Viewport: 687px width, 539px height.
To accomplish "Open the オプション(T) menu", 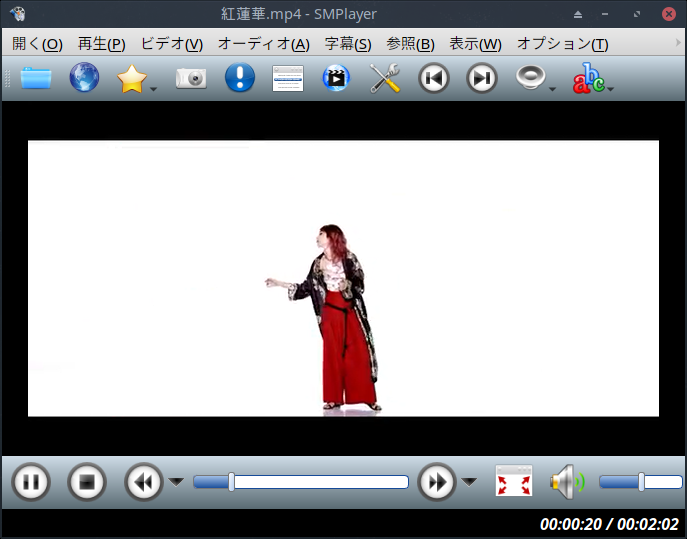I will pyautogui.click(x=563, y=44).
